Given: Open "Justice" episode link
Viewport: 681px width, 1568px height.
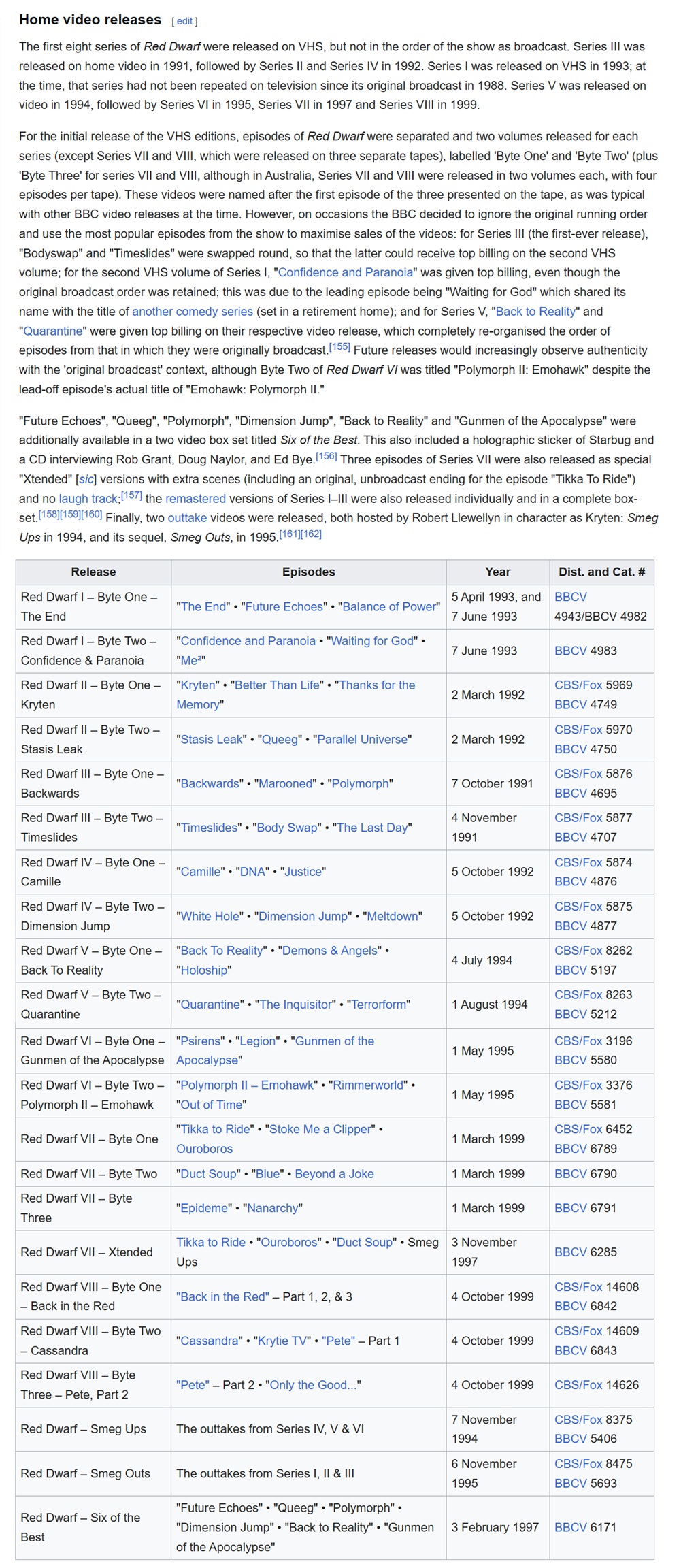Looking at the screenshot, I should 303,872.
